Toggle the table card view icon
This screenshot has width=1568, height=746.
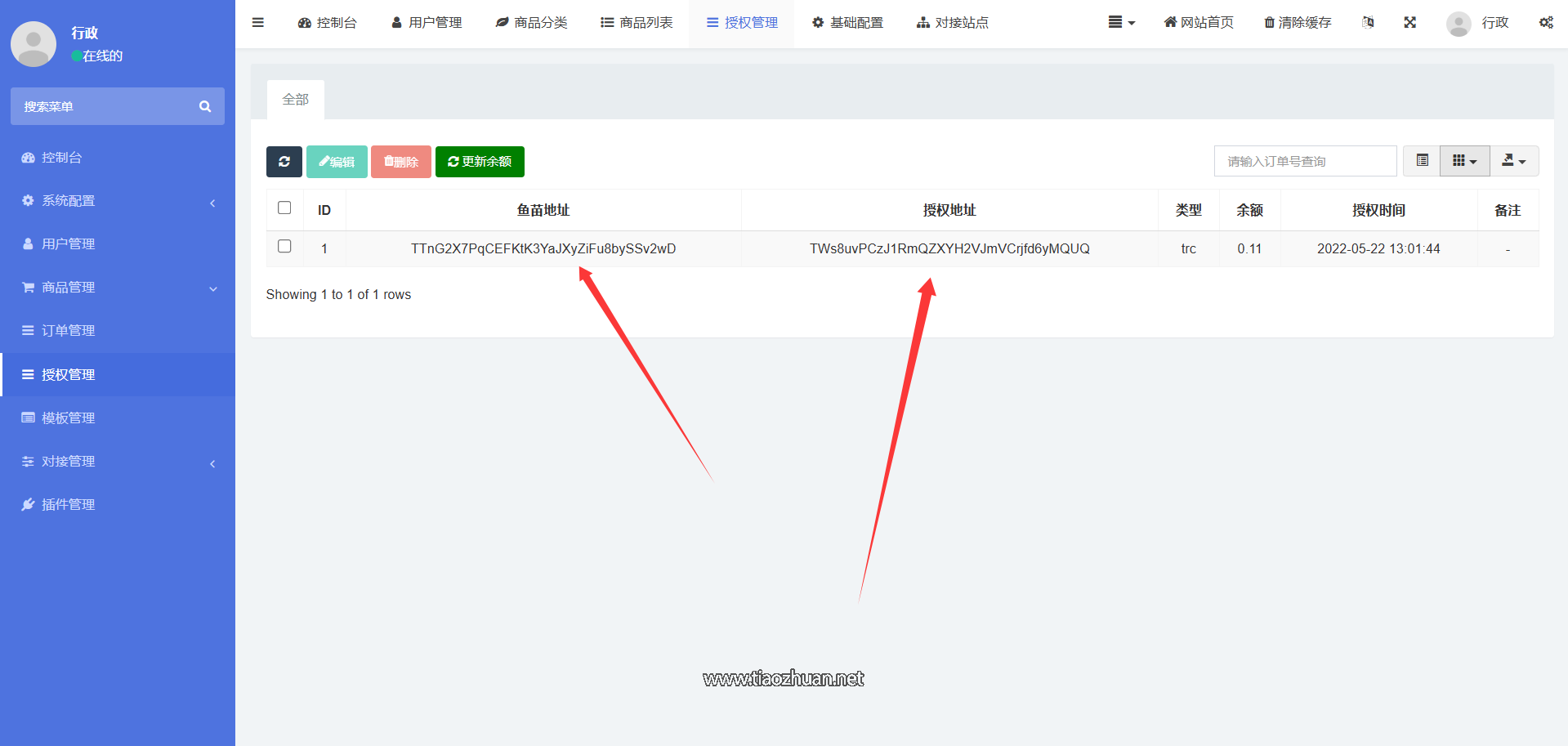coord(1422,161)
